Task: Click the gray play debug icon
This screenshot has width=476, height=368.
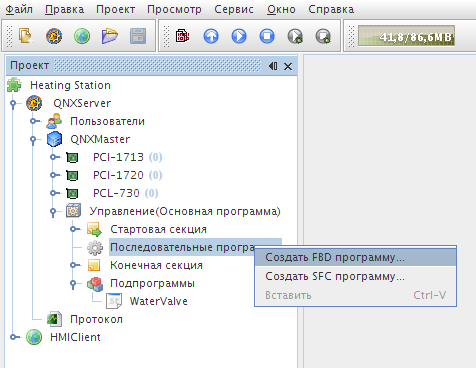Action: (295, 36)
